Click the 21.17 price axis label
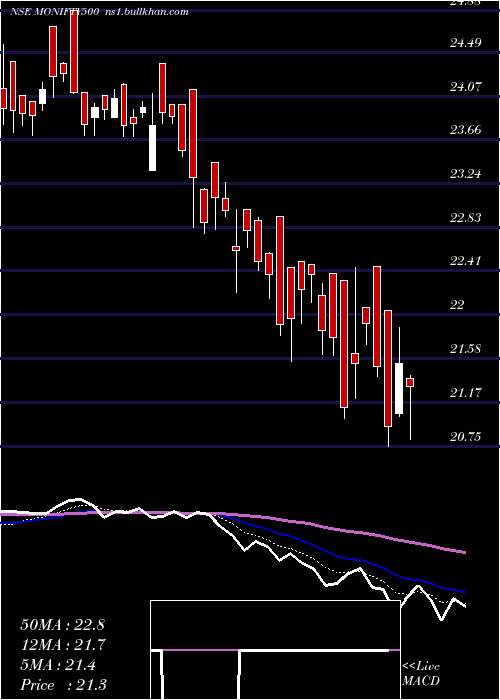 tap(466, 393)
